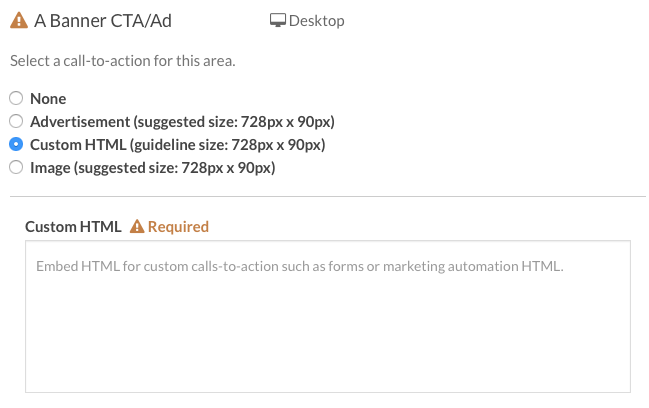649x408 pixels.
Task: Click the Advertisement suggested size label text
Action: [183, 122]
